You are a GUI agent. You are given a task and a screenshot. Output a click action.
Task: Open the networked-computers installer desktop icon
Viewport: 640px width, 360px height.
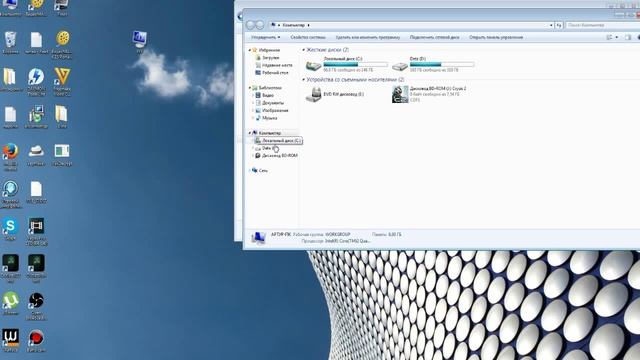point(36,117)
